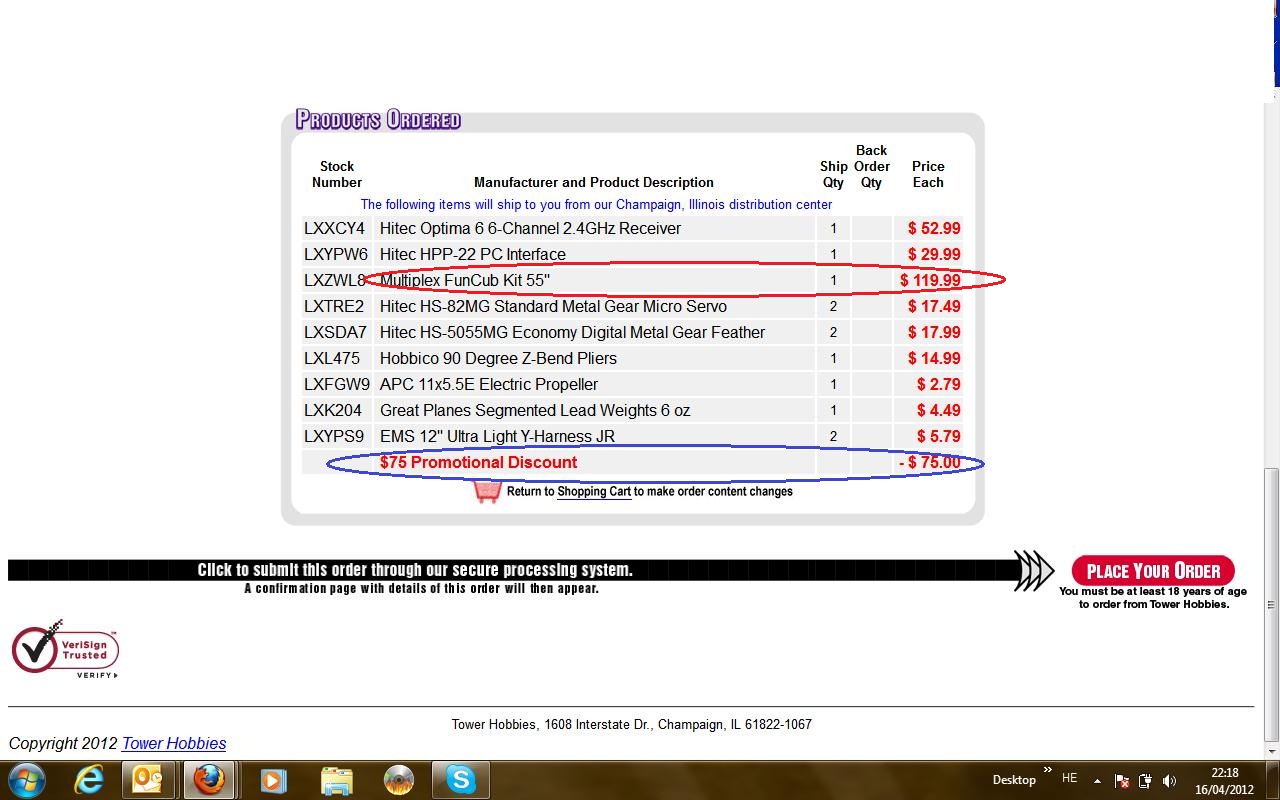The width and height of the screenshot is (1280, 800).
Task: Click the Action Center flag icon
Action: (x=1122, y=780)
